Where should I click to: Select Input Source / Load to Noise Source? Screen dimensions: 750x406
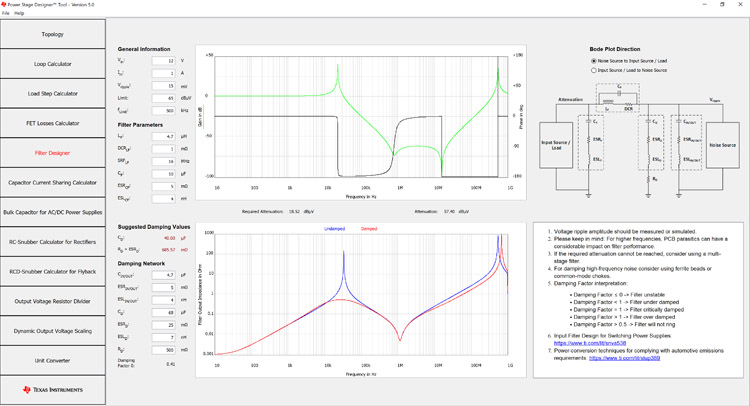coord(629,70)
